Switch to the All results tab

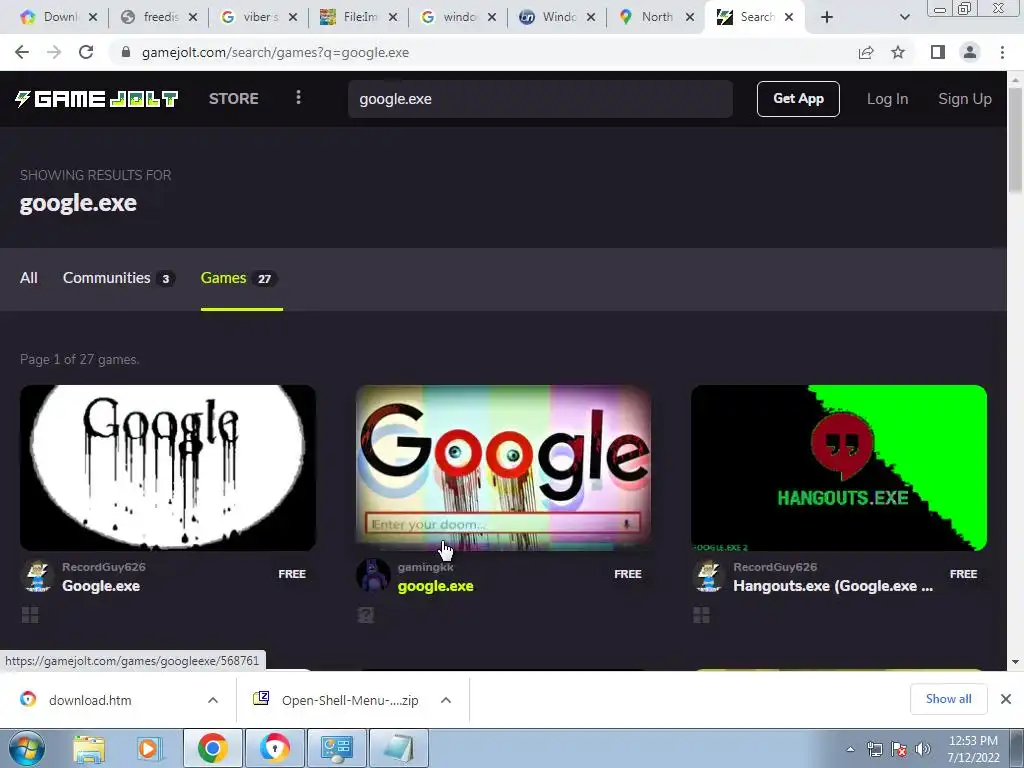click(29, 278)
